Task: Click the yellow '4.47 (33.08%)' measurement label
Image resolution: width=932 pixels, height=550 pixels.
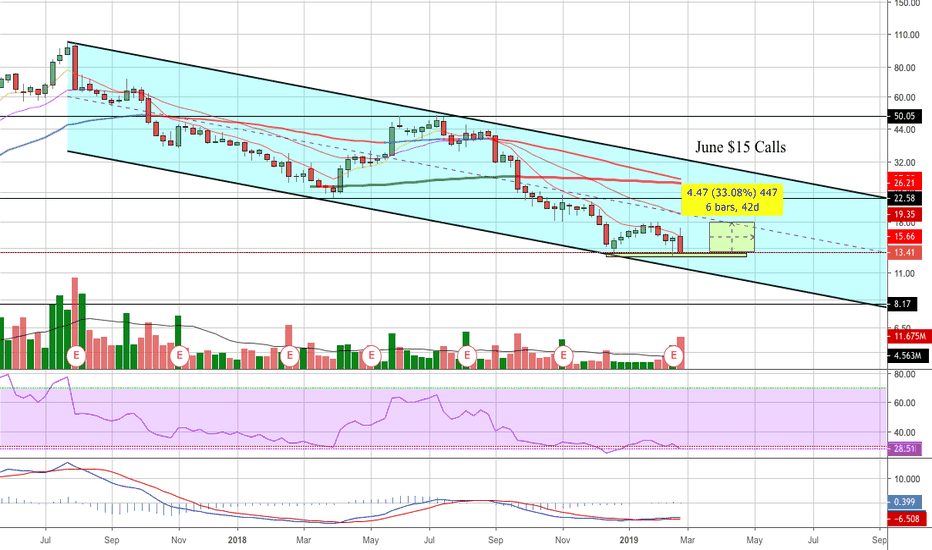Action: pos(732,200)
